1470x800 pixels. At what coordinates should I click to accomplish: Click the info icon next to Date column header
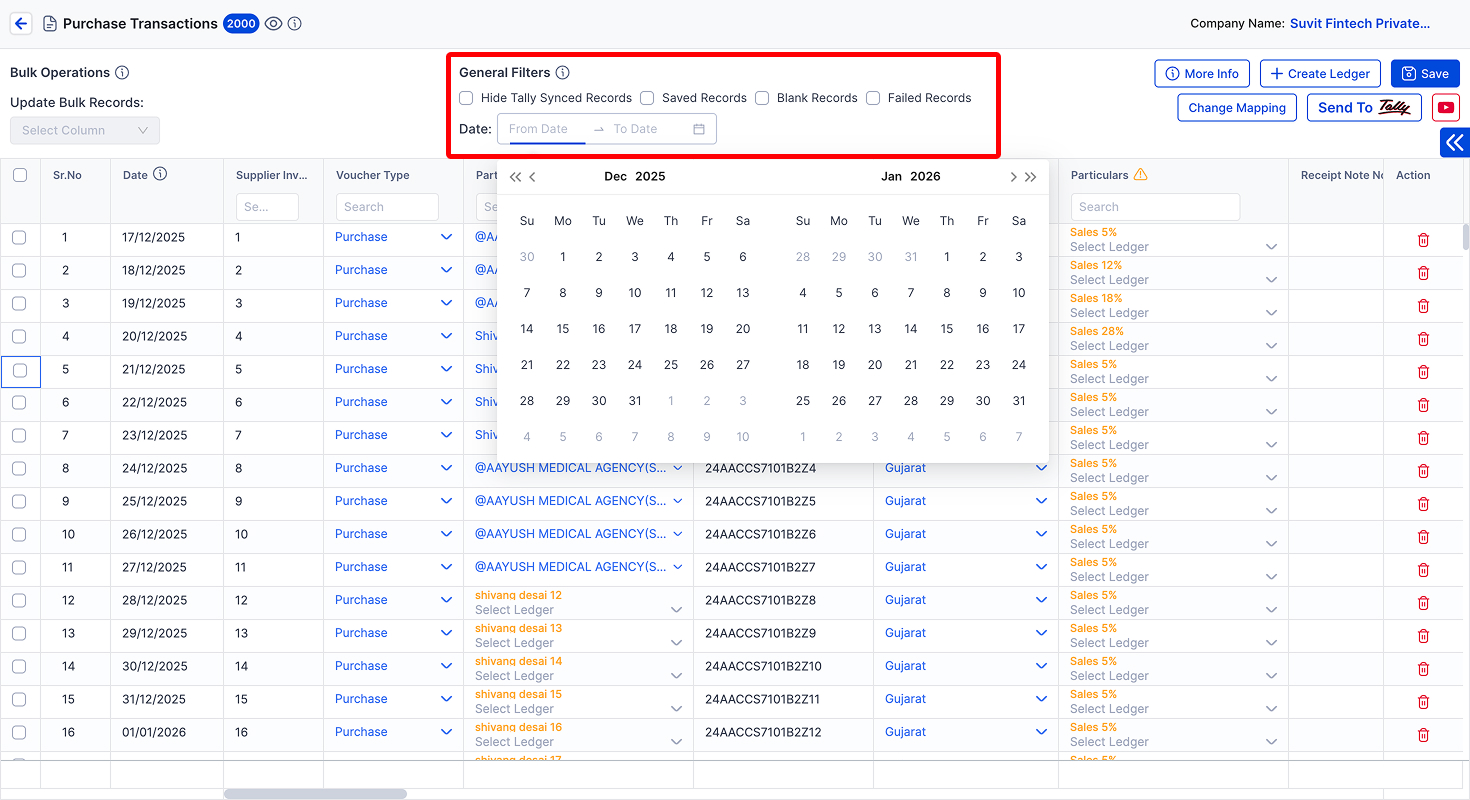[160, 174]
